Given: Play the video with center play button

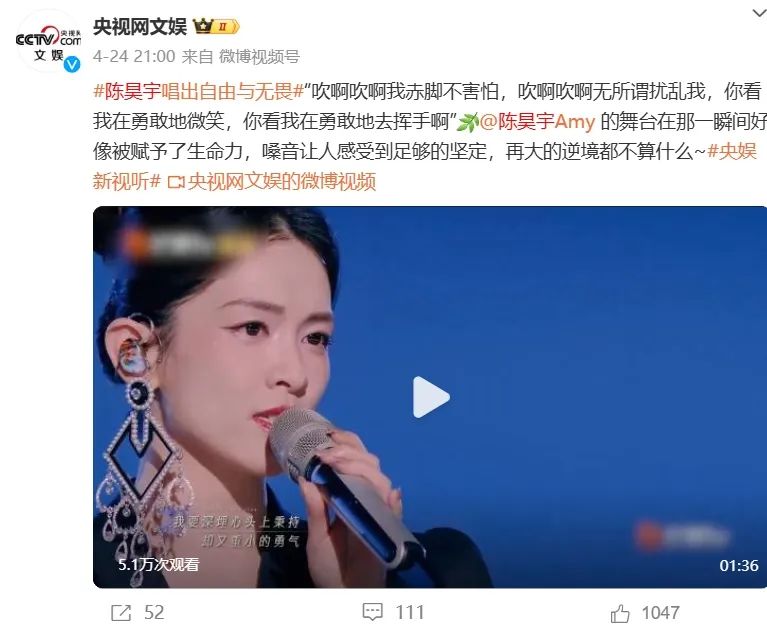Looking at the screenshot, I should 430,397.
